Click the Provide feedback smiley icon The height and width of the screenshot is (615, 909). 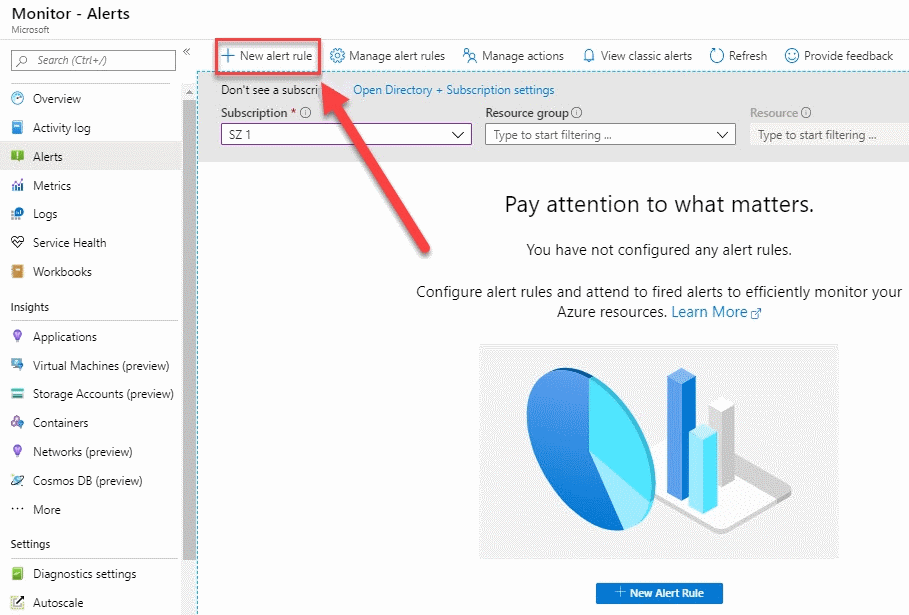(x=791, y=56)
